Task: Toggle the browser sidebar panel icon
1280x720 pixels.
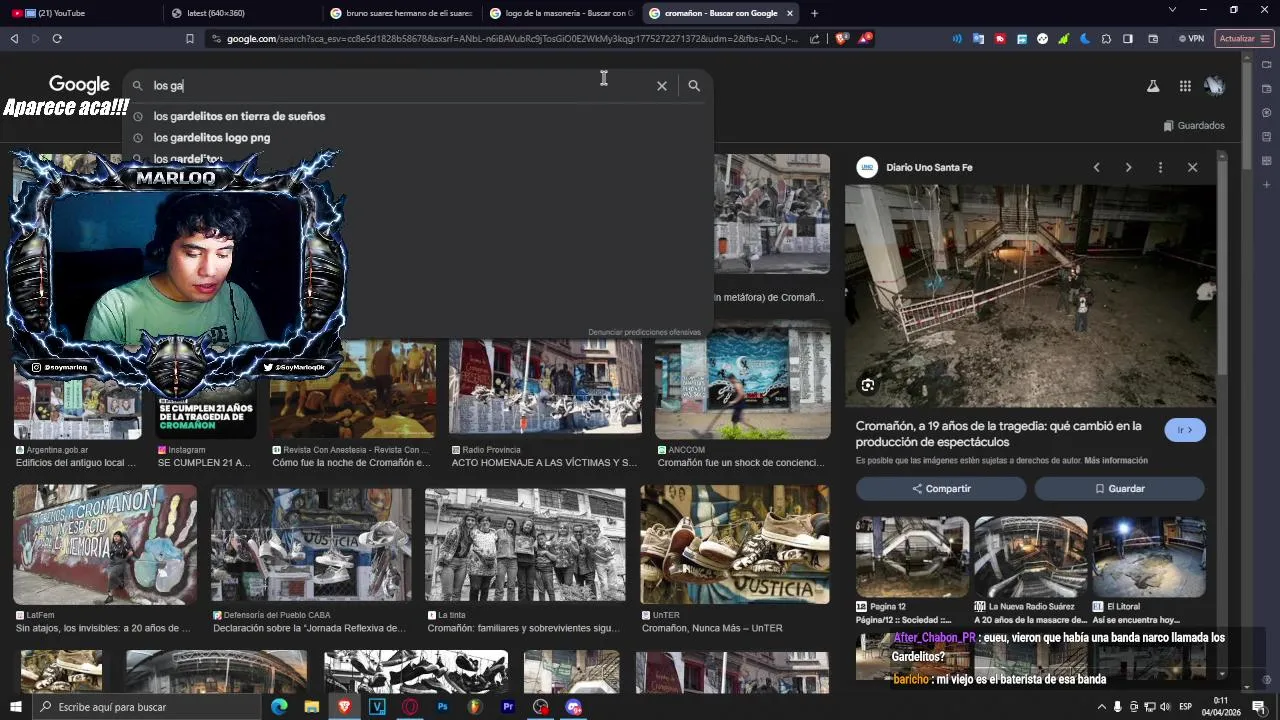Action: pyautogui.click(x=1128, y=39)
